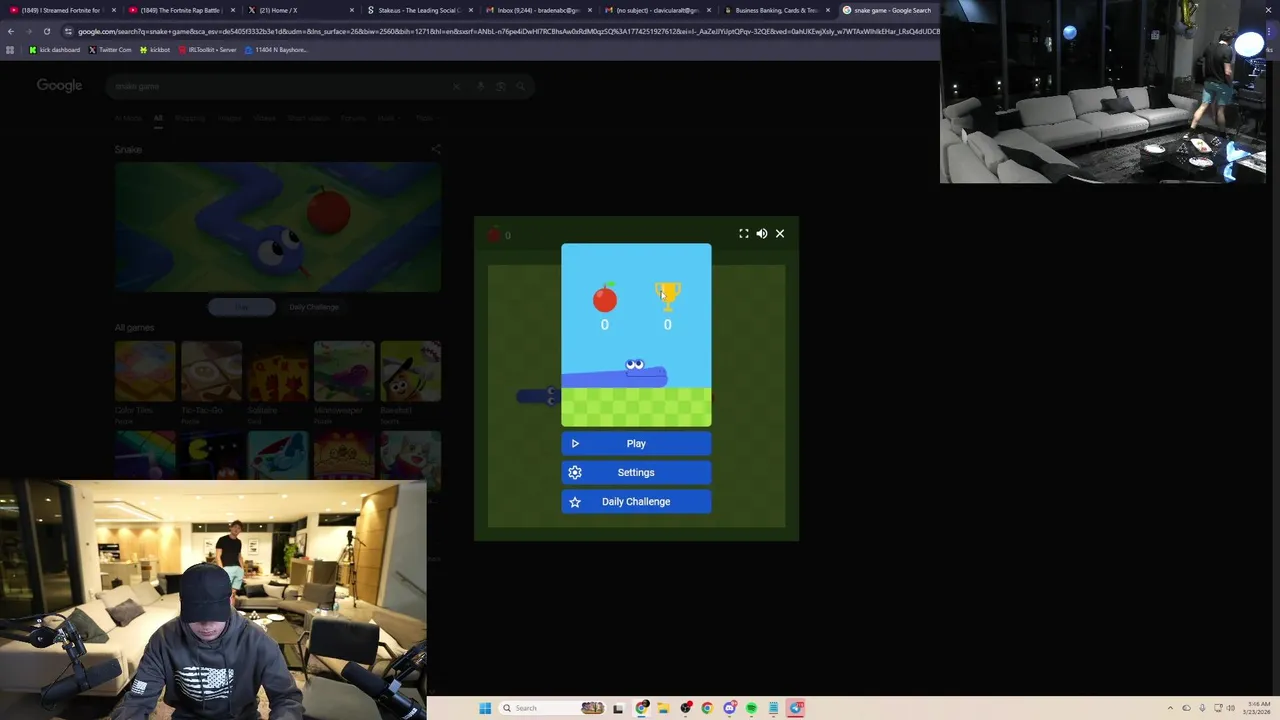1280x720 pixels.
Task: Click the red apple score icon
Action: [605, 297]
